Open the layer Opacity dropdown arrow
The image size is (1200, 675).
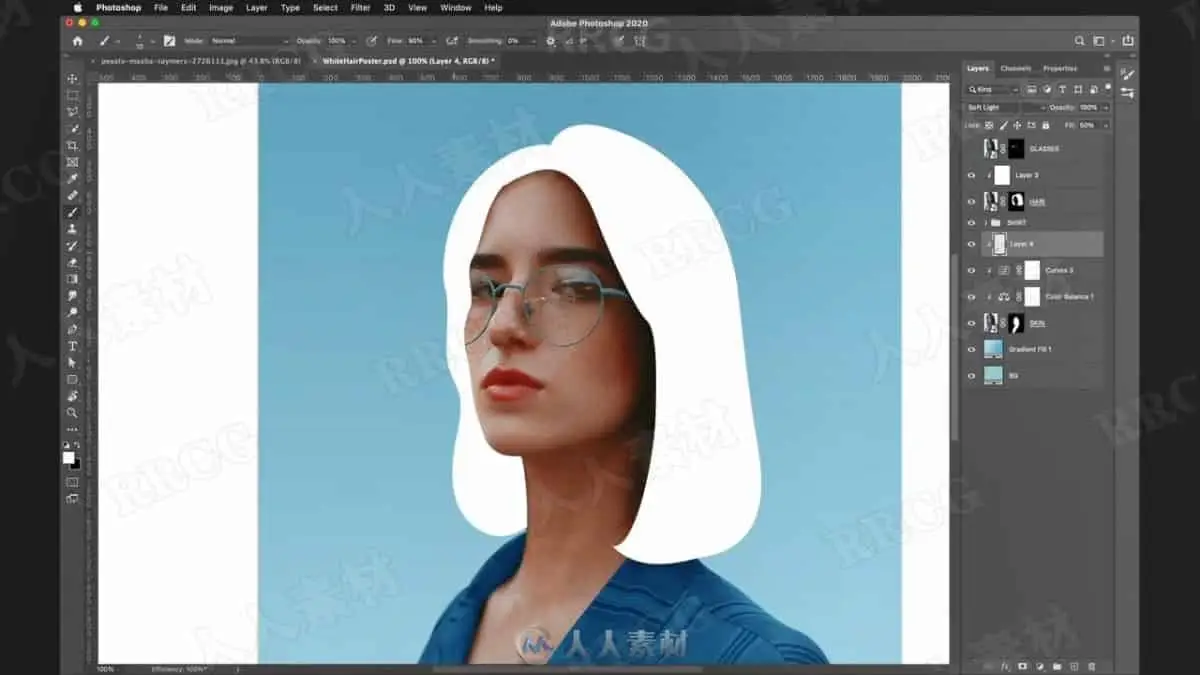(1105, 107)
